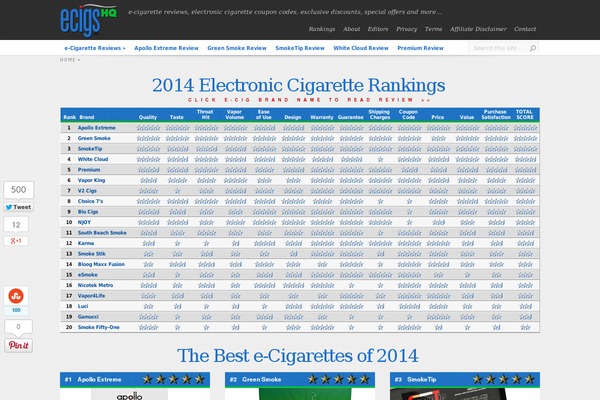Click the Tweet button with Twitter bird
The image size is (600, 400).
pos(18,207)
